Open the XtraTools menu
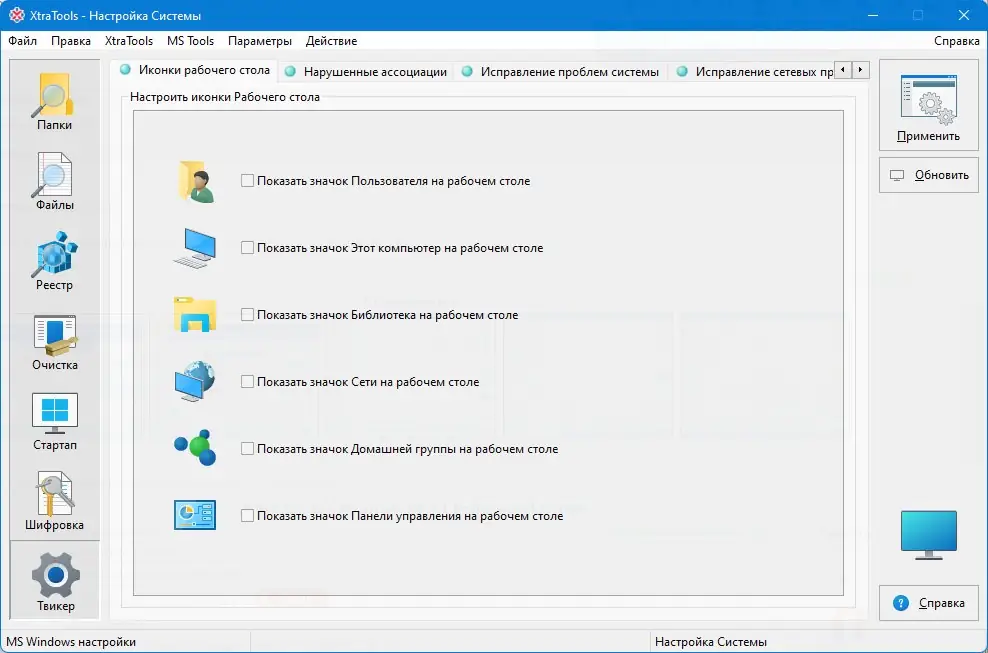 (129, 41)
